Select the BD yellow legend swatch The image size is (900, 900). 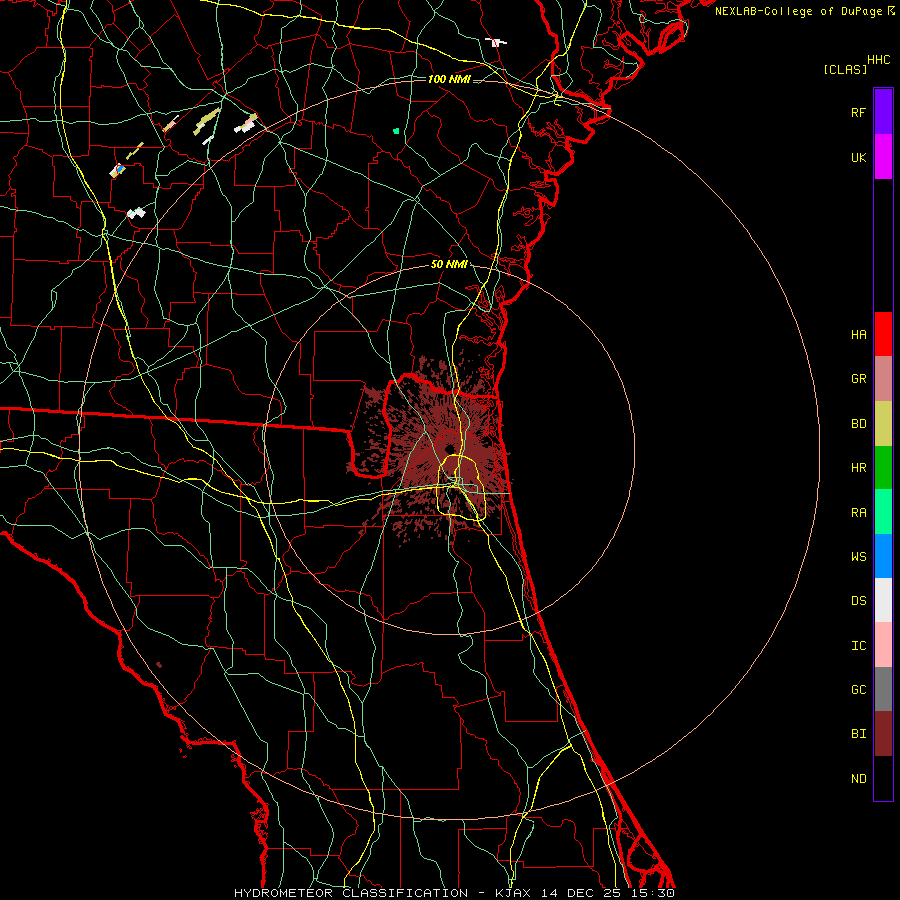point(883,424)
